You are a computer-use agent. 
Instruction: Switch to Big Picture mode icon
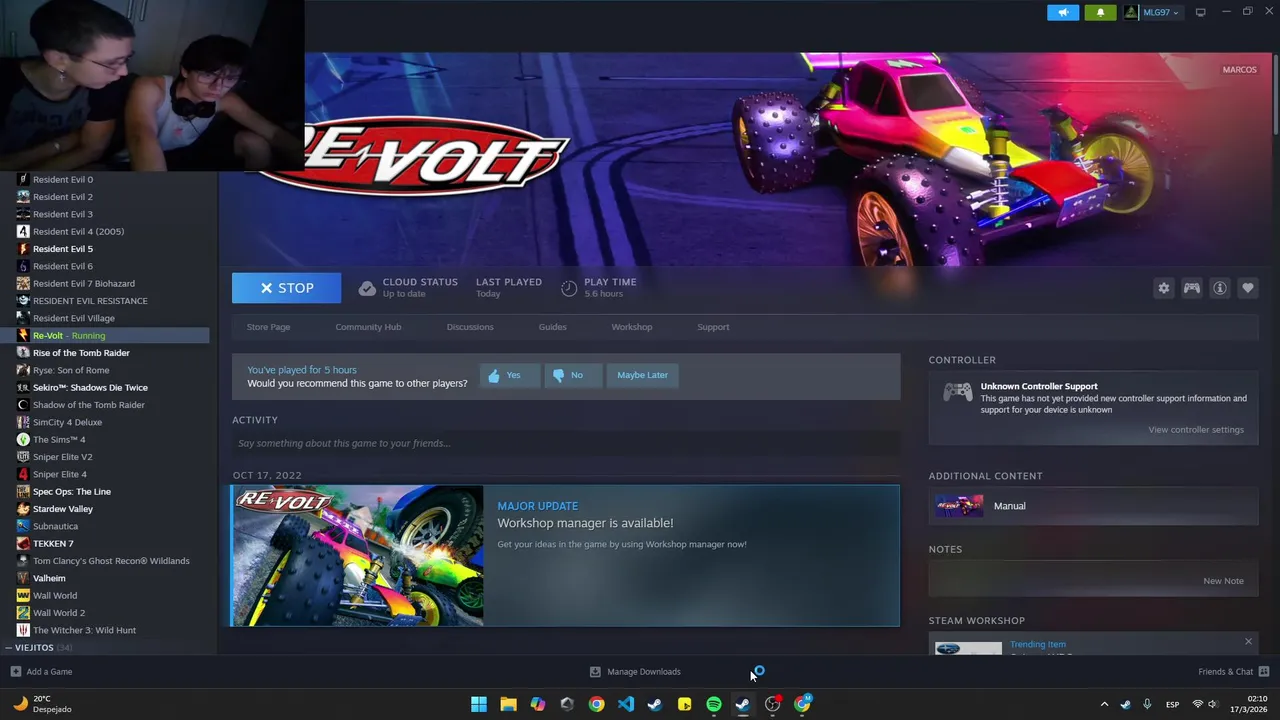(1200, 12)
